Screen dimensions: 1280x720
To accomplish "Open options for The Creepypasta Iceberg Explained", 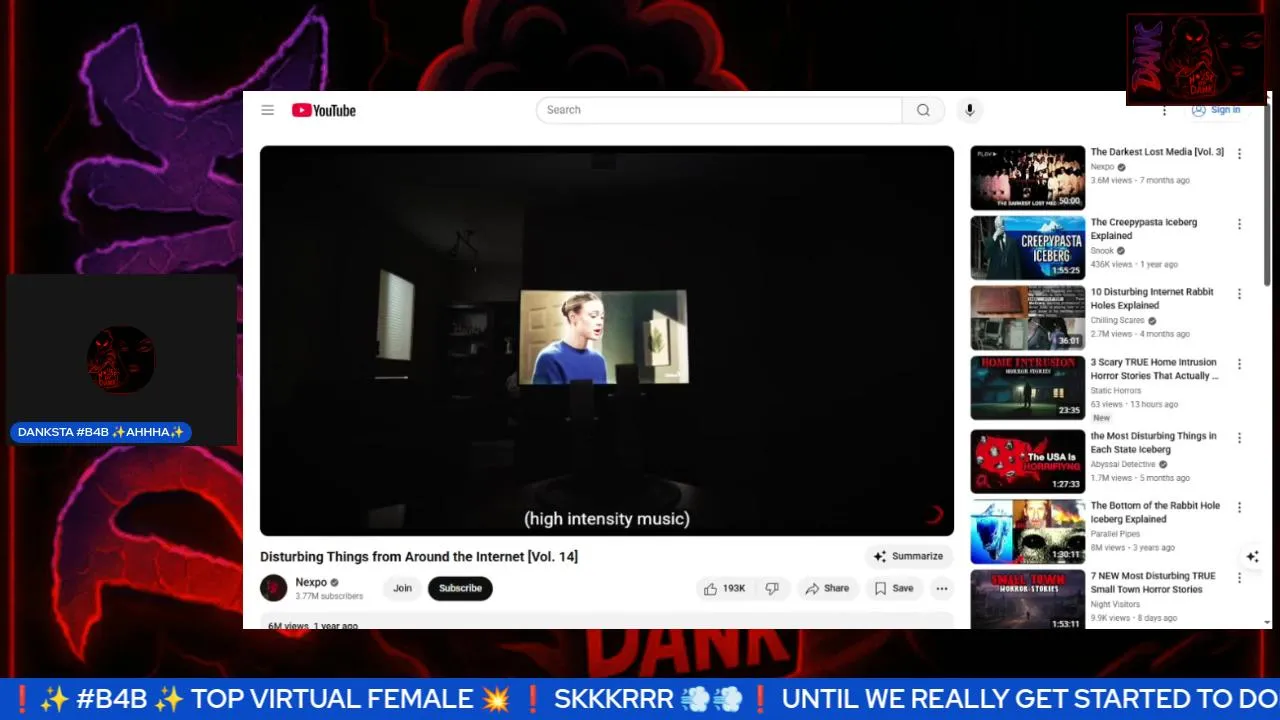I will [x=1239, y=224].
